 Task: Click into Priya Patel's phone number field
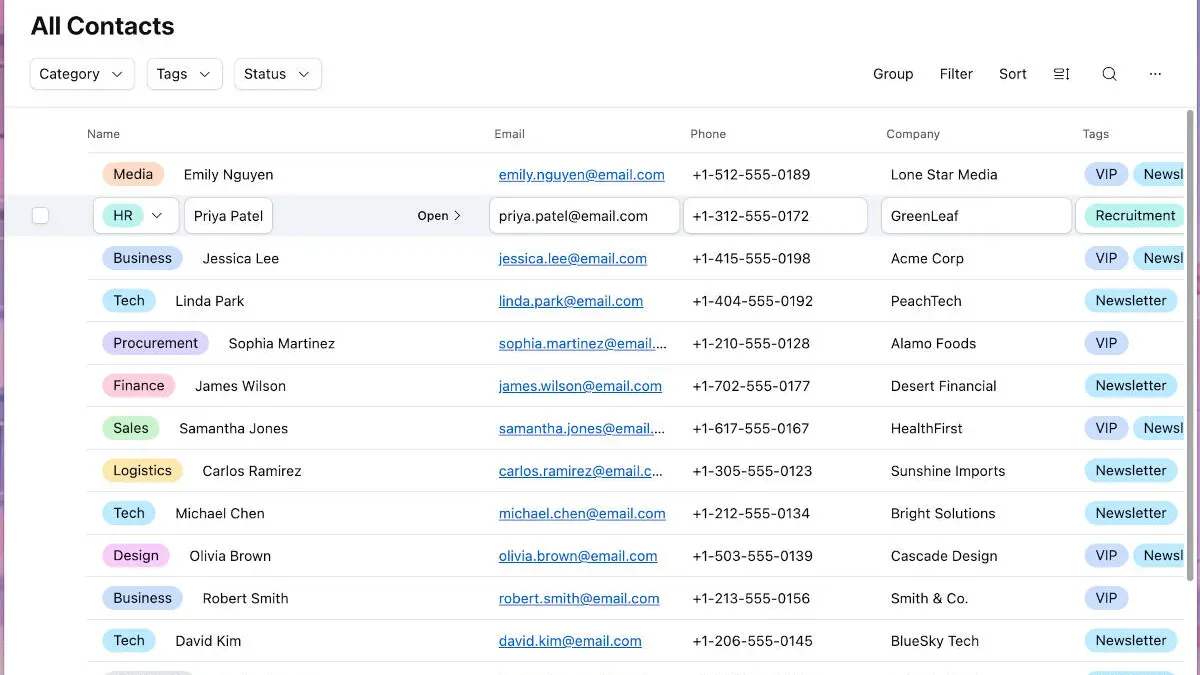775,215
